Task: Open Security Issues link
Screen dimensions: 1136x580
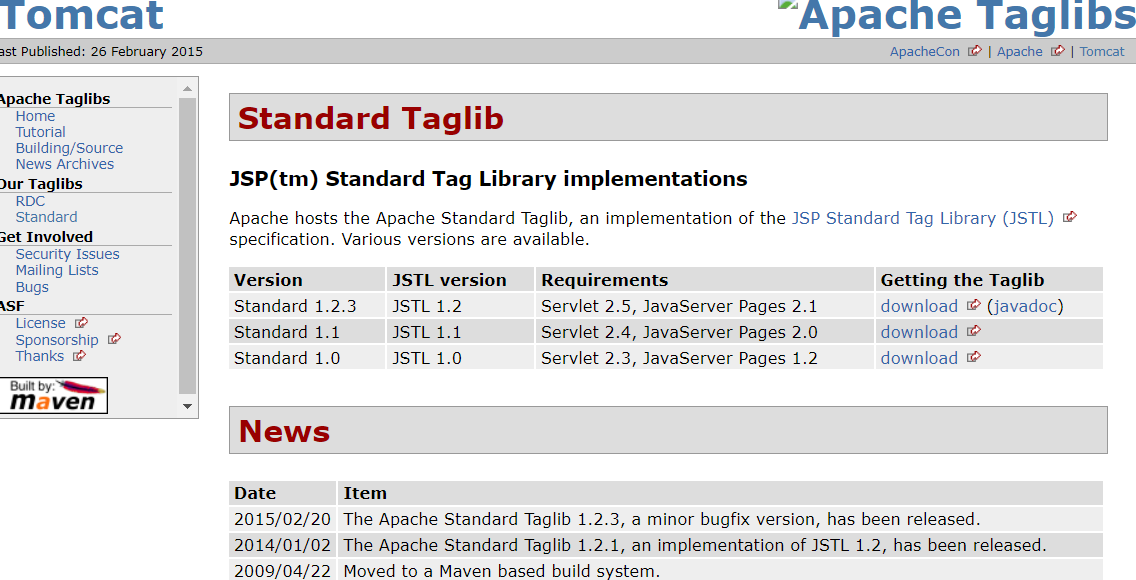Action: click(67, 254)
